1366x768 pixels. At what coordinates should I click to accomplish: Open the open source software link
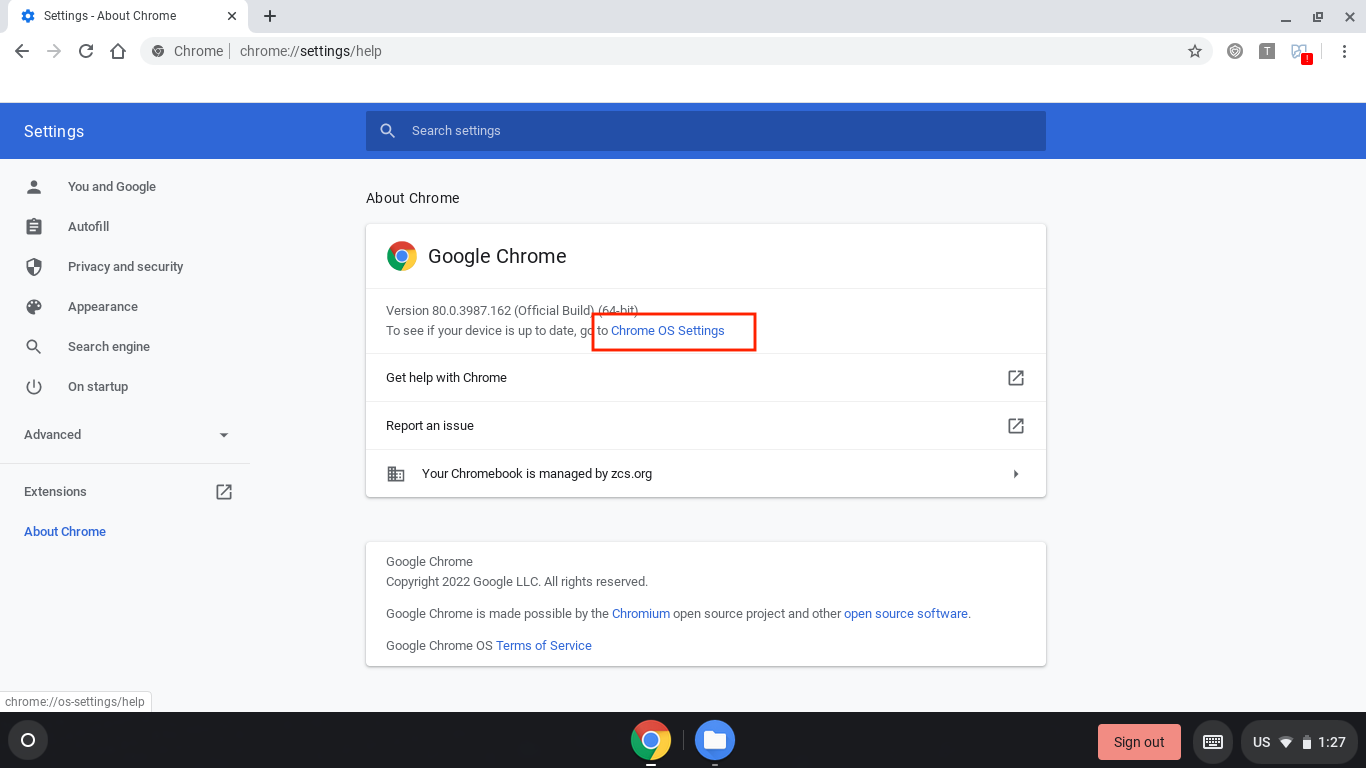(x=907, y=614)
